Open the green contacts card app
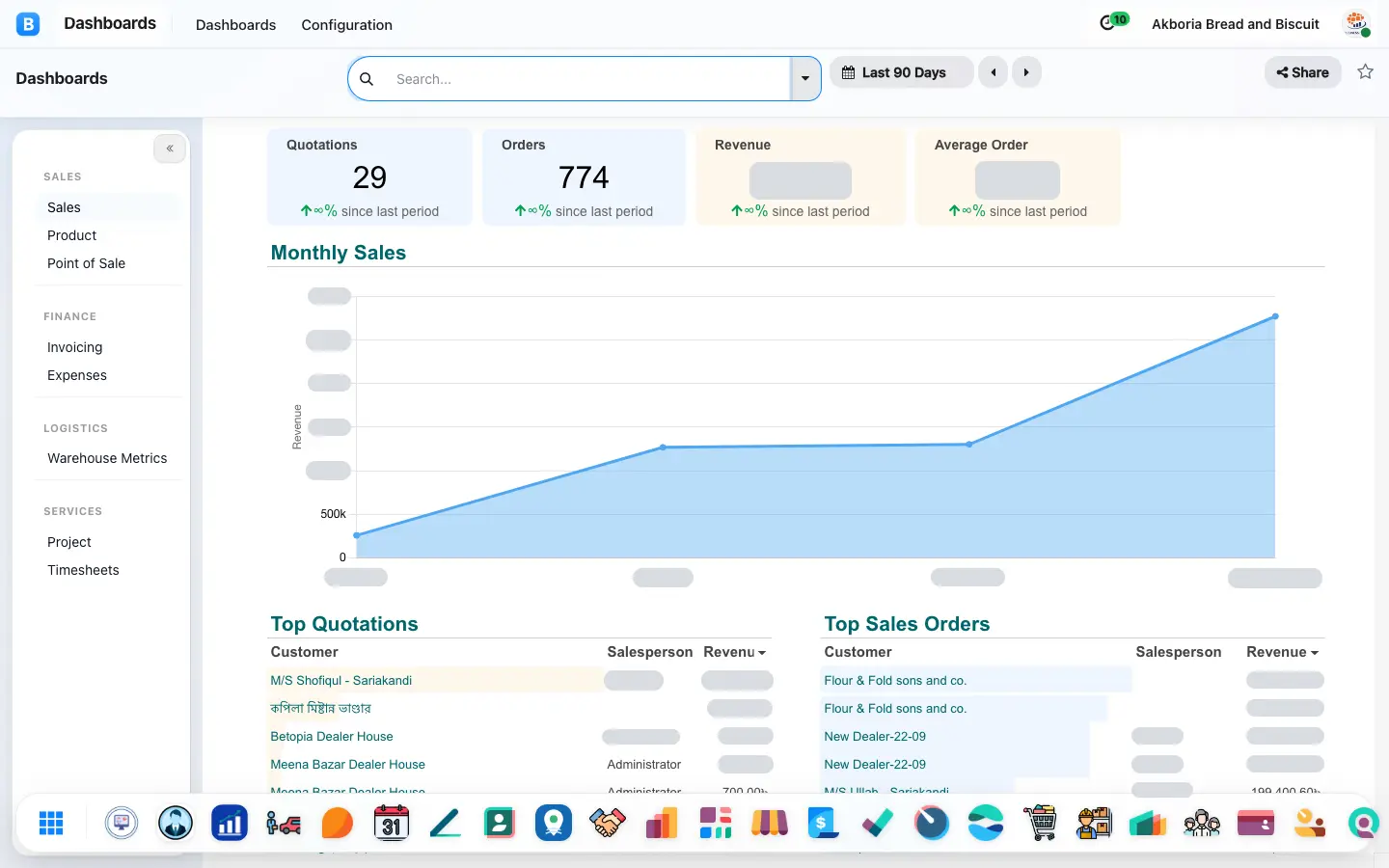Image resolution: width=1389 pixels, height=868 pixels. [500, 823]
